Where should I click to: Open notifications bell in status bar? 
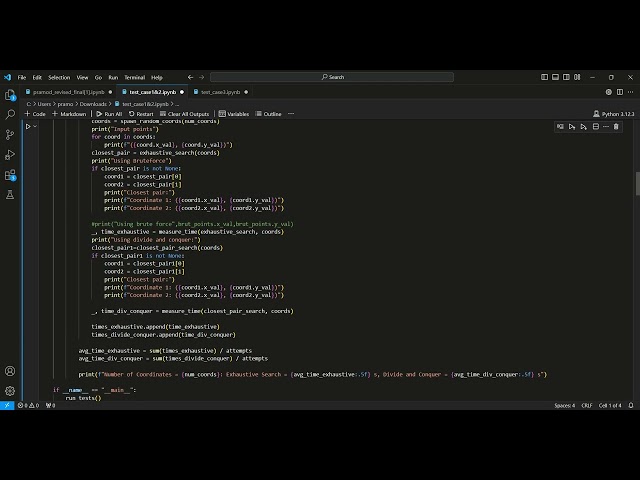[631, 405]
